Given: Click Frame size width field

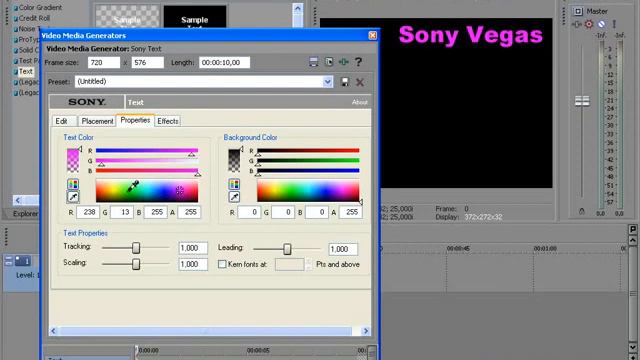Looking at the screenshot, I should pos(104,62).
